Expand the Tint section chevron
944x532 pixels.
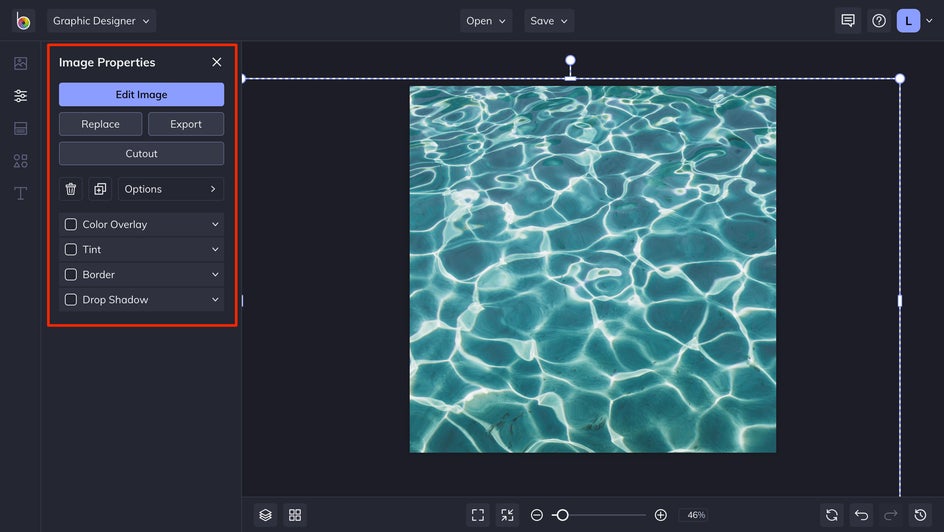point(215,249)
